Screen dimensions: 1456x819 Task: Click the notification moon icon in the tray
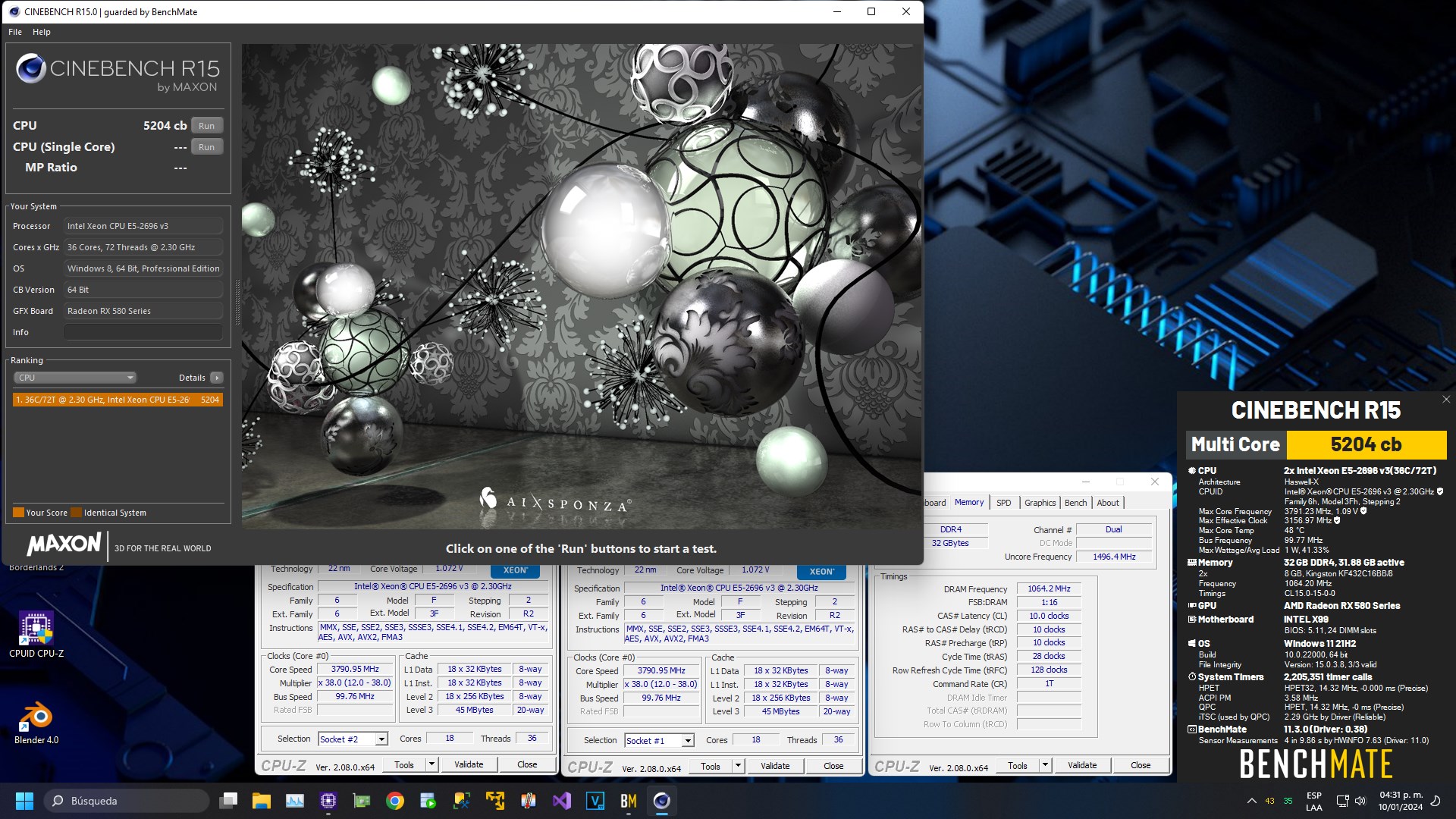coord(1435,801)
